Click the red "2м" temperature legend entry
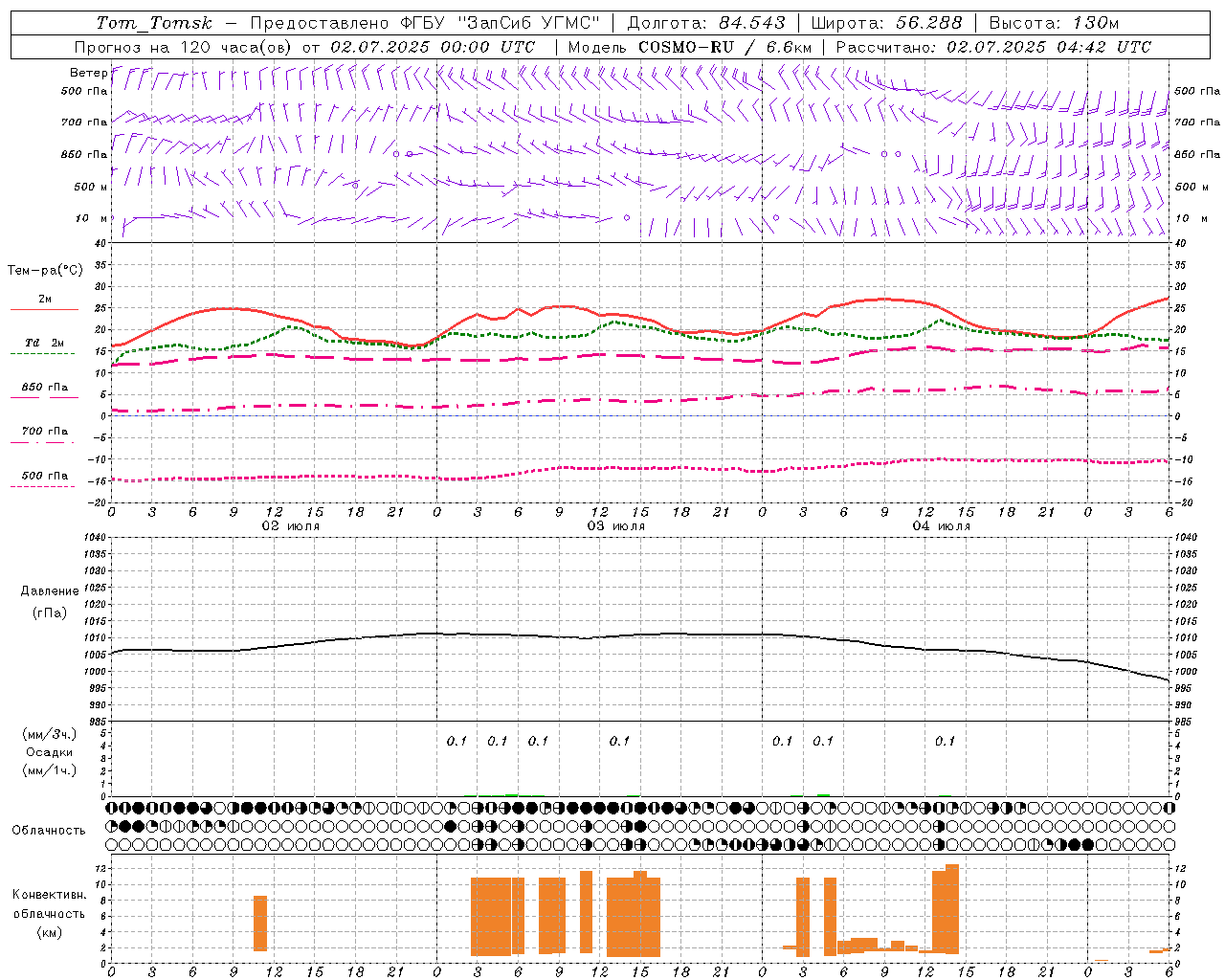Image resolution: width=1225 pixels, height=980 pixels. (45, 300)
